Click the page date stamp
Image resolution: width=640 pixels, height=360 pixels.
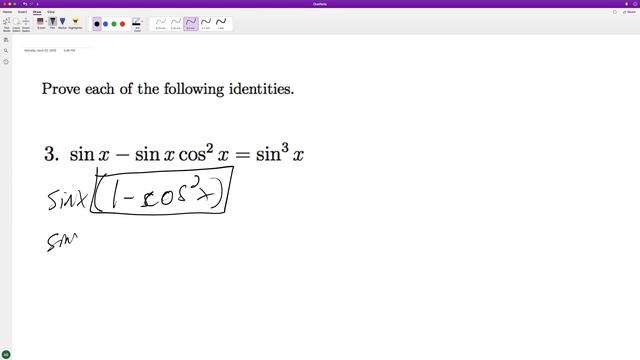coord(40,51)
